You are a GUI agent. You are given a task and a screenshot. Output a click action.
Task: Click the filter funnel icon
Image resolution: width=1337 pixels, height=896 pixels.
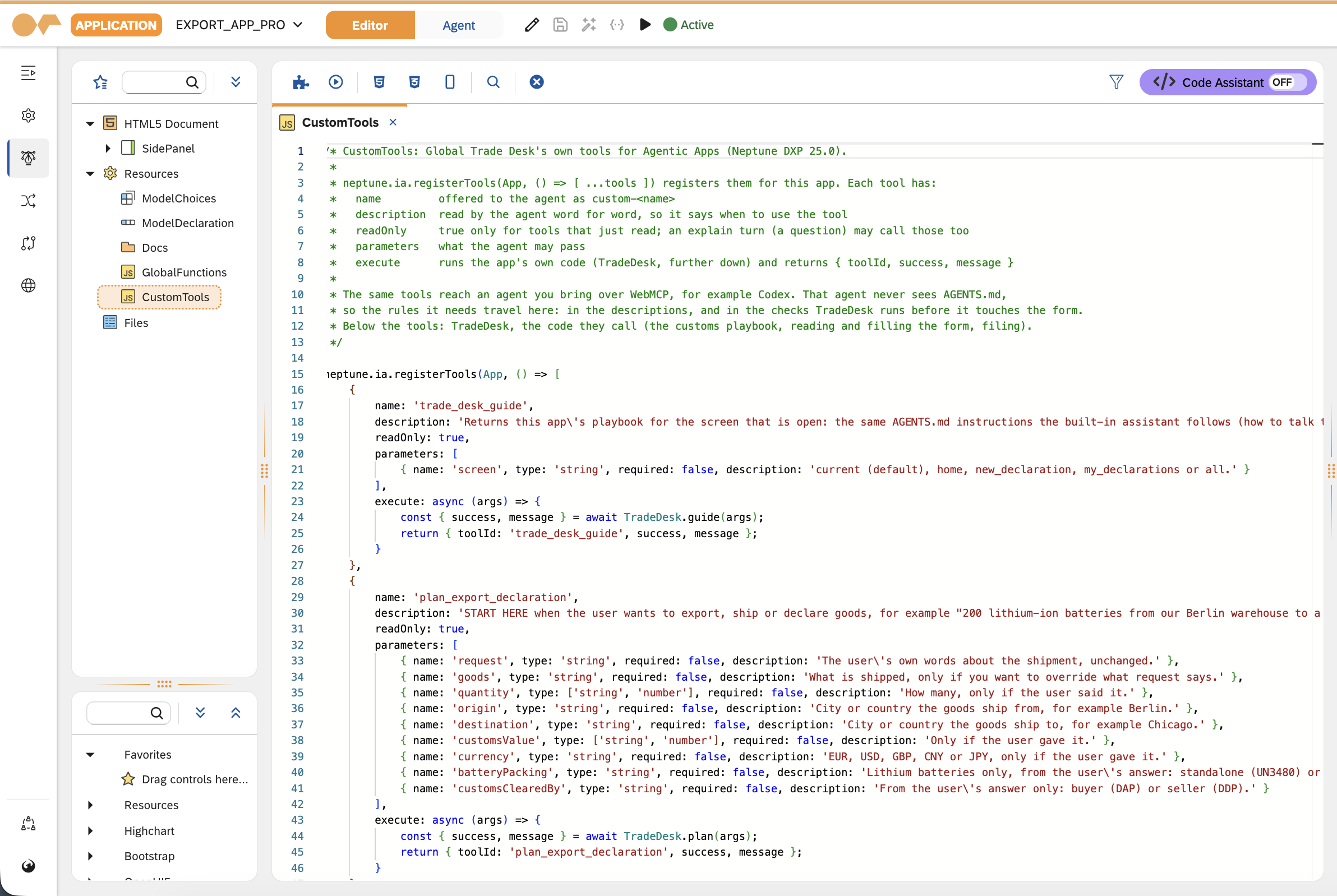[1116, 82]
